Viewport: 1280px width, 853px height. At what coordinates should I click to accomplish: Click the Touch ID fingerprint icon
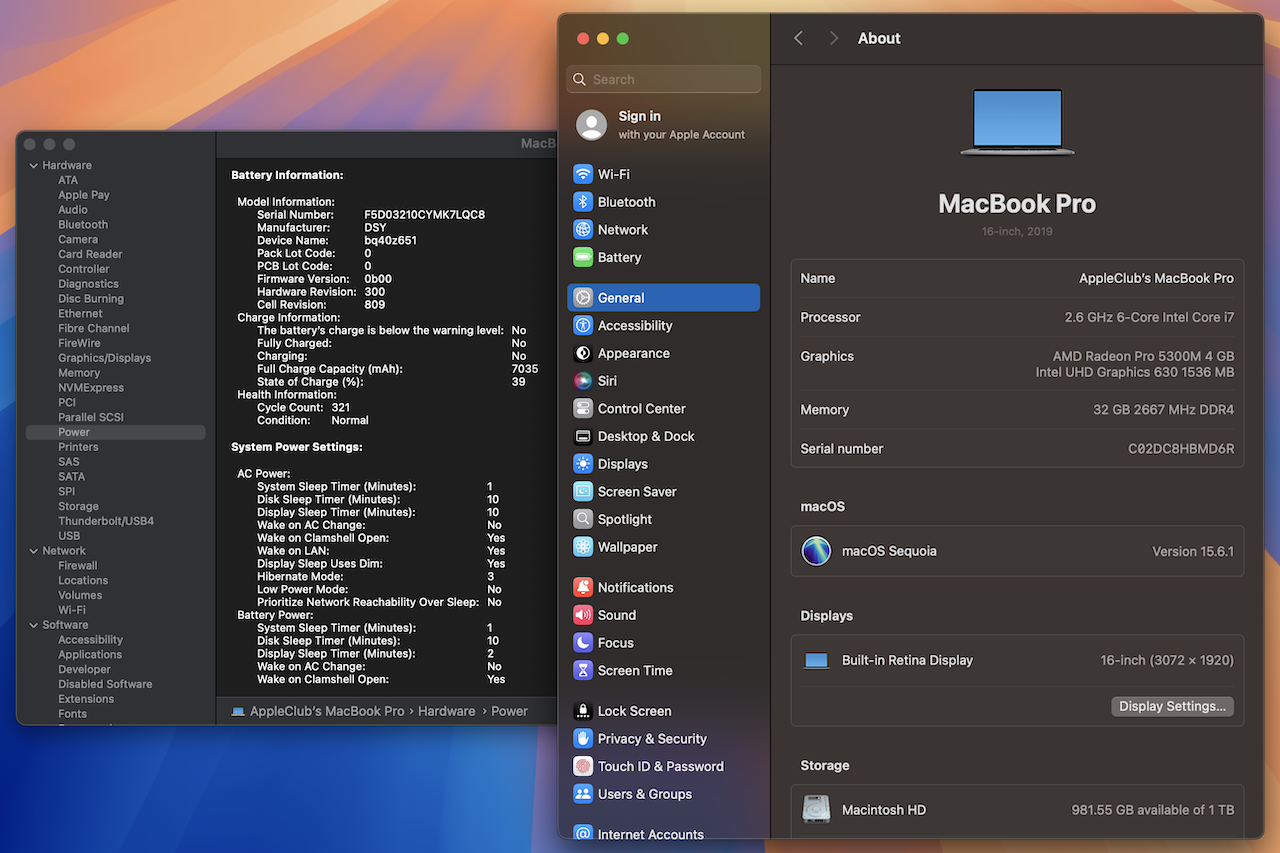[583, 767]
